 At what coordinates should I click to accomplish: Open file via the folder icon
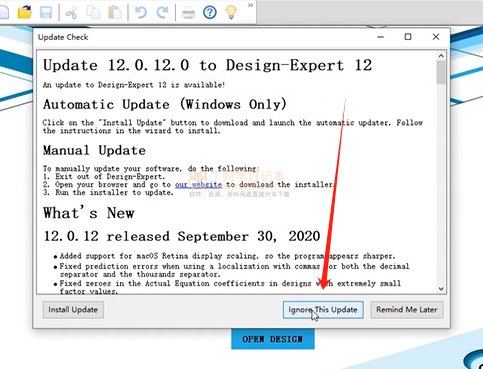click(25, 12)
